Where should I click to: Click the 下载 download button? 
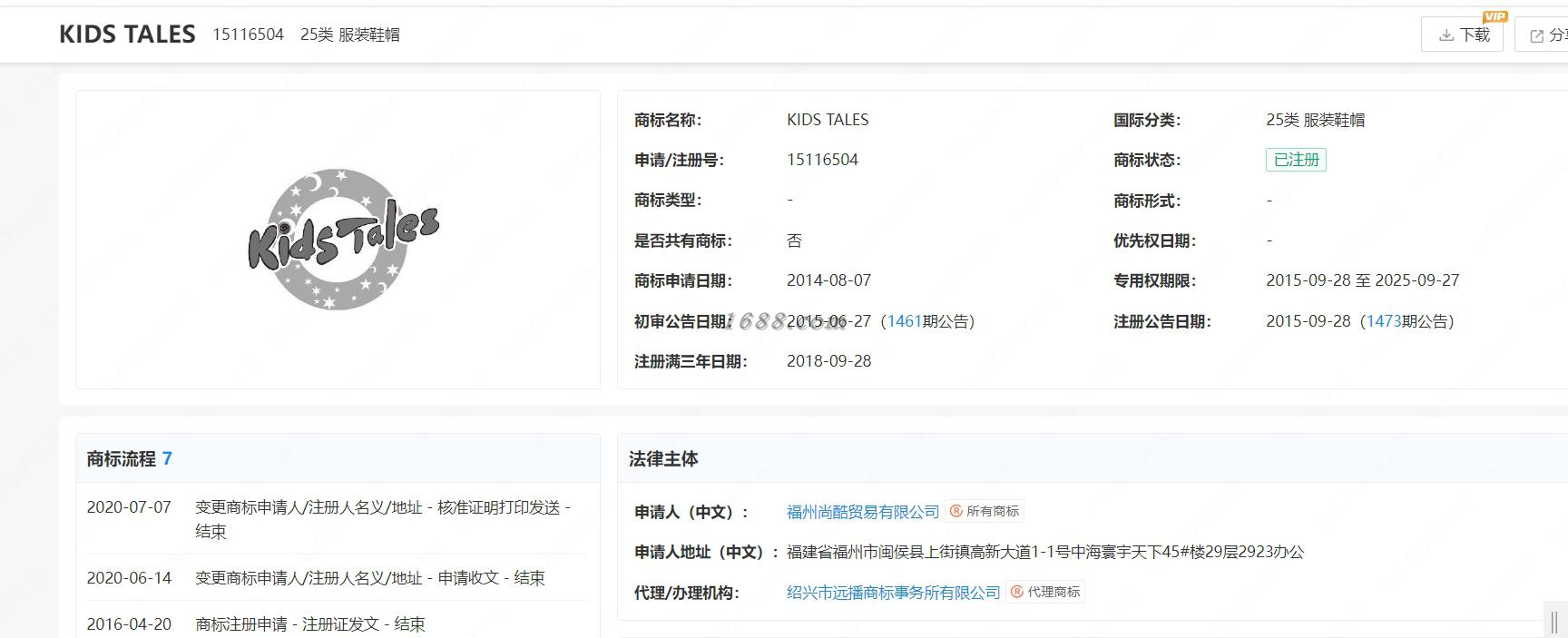tap(1462, 34)
